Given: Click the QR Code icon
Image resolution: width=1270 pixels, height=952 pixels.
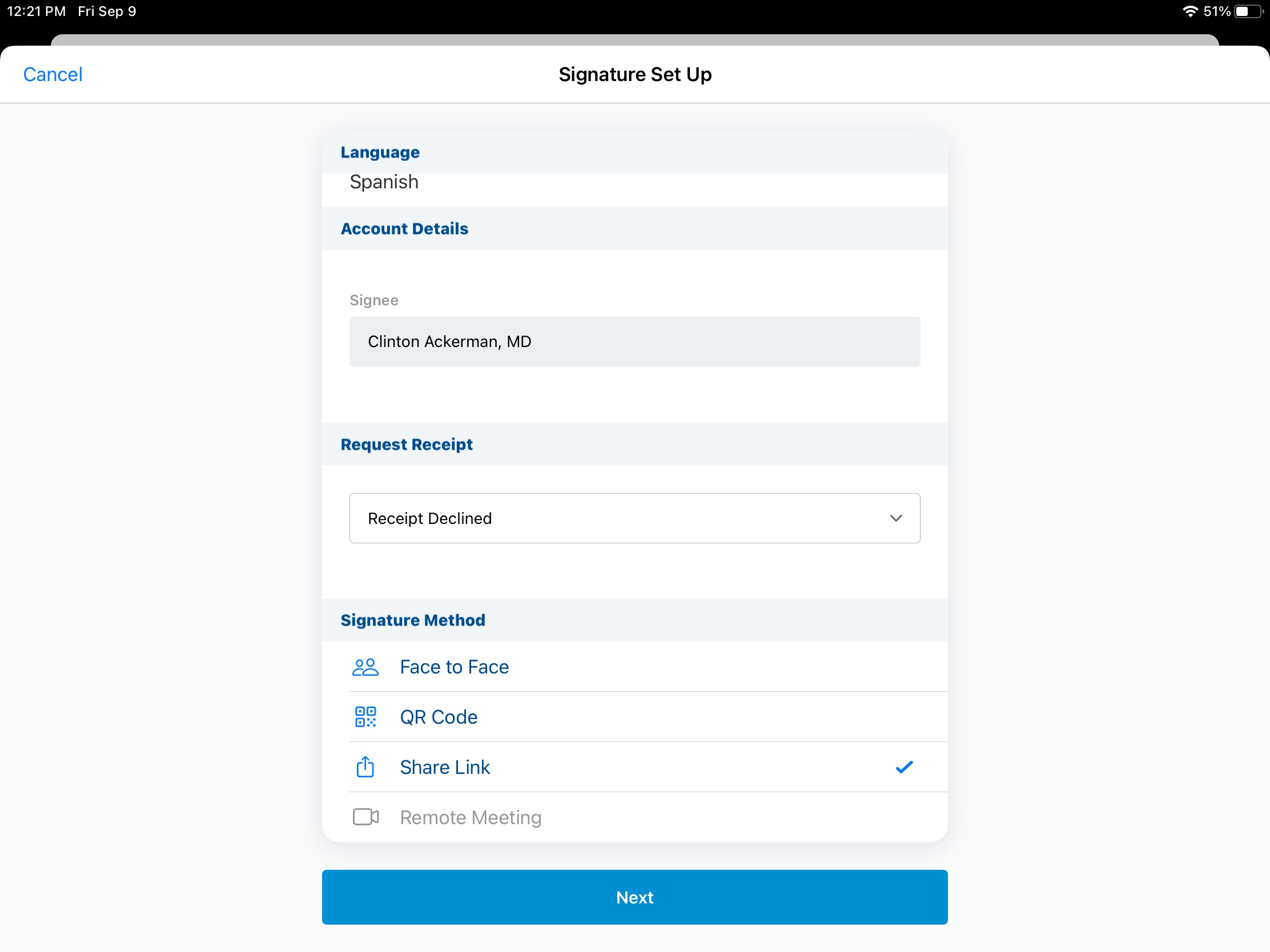Looking at the screenshot, I should (365, 717).
